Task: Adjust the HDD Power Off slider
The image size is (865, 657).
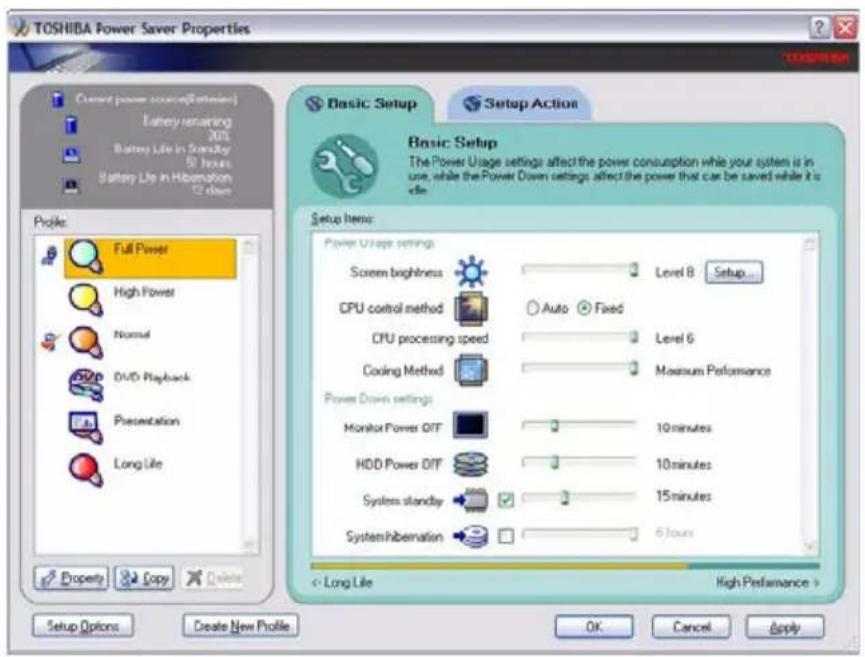Action: tap(580, 461)
